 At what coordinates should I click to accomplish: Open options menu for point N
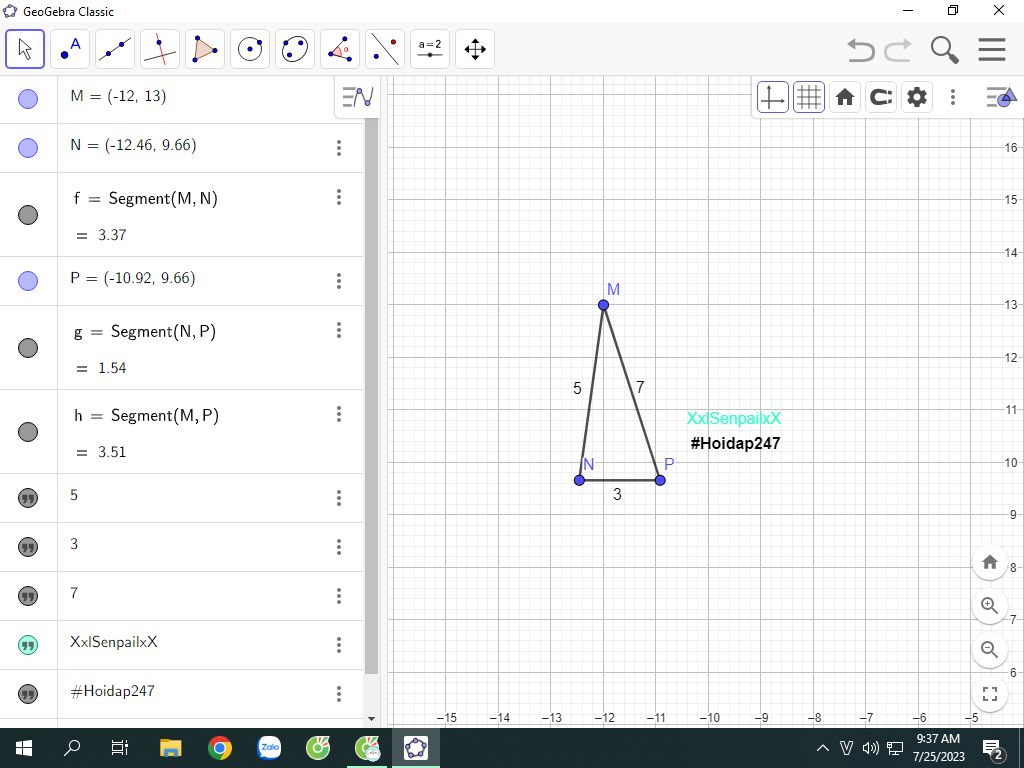[339, 148]
